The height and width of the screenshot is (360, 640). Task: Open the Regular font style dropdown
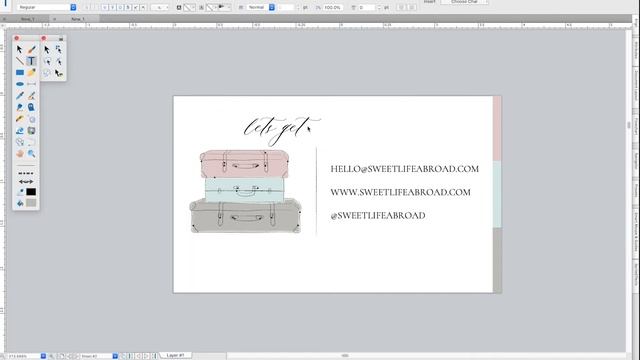coord(47,7)
